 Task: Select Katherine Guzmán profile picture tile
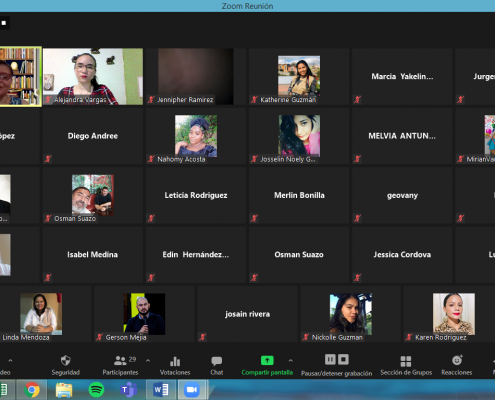point(299,76)
